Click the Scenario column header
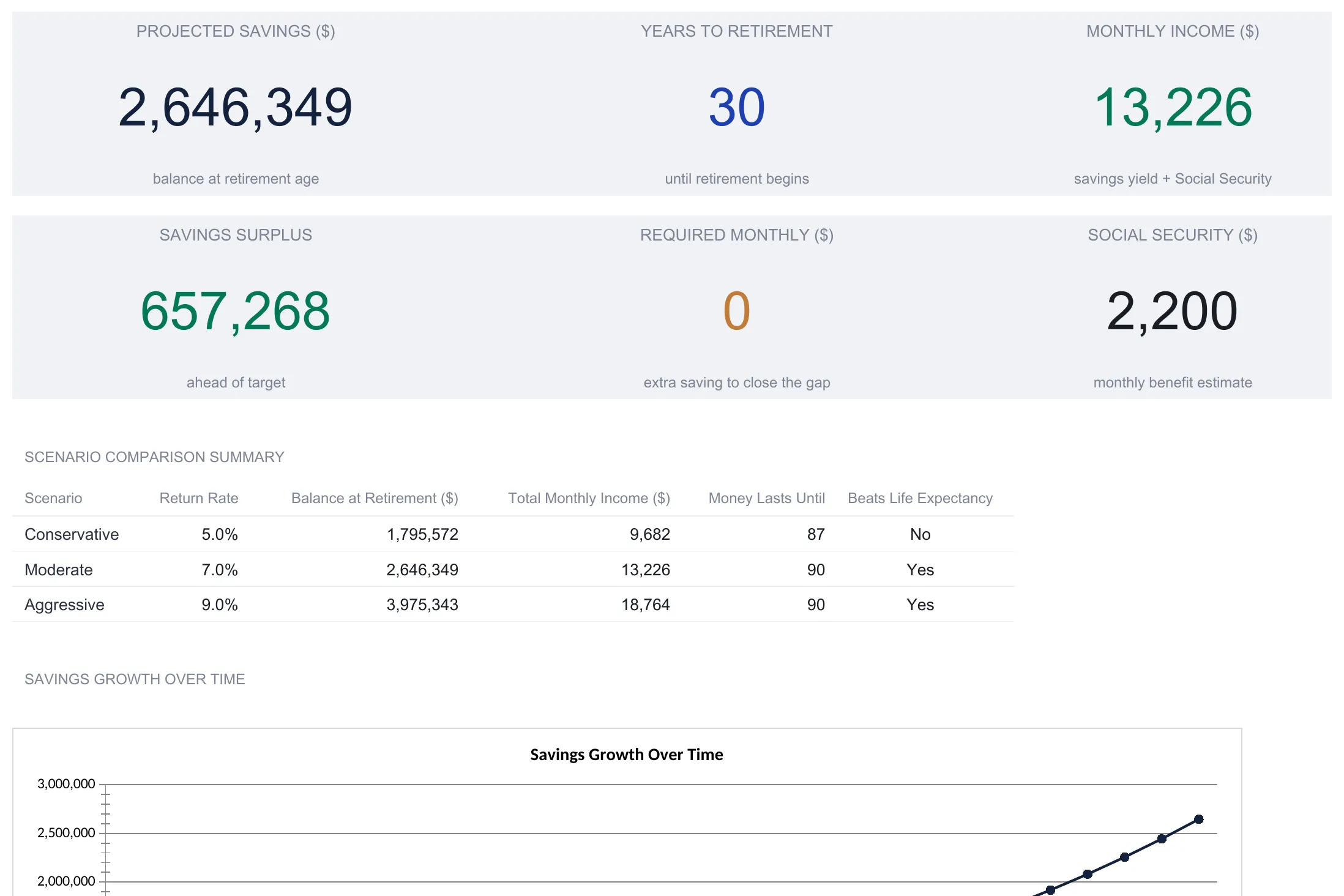The width and height of the screenshot is (1344, 896). point(53,498)
